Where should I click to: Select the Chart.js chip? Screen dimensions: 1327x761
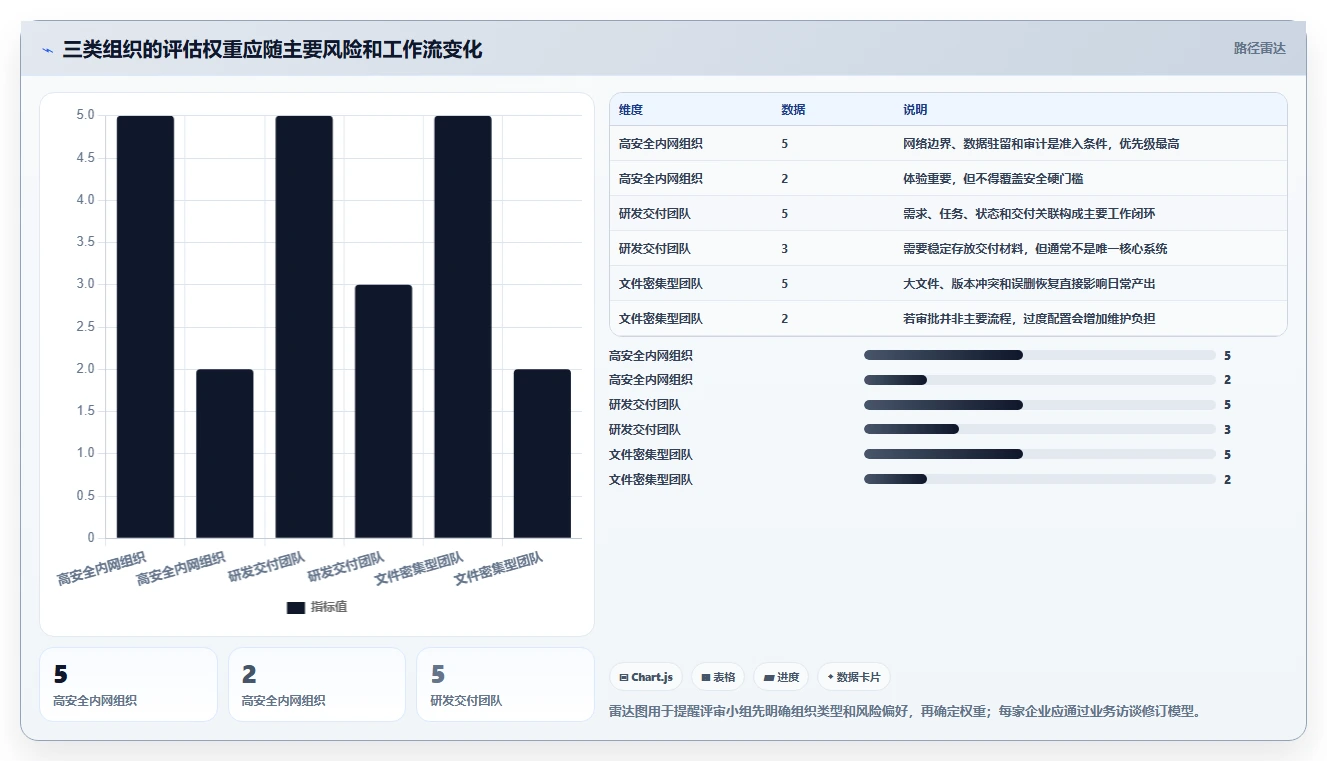pyautogui.click(x=646, y=677)
